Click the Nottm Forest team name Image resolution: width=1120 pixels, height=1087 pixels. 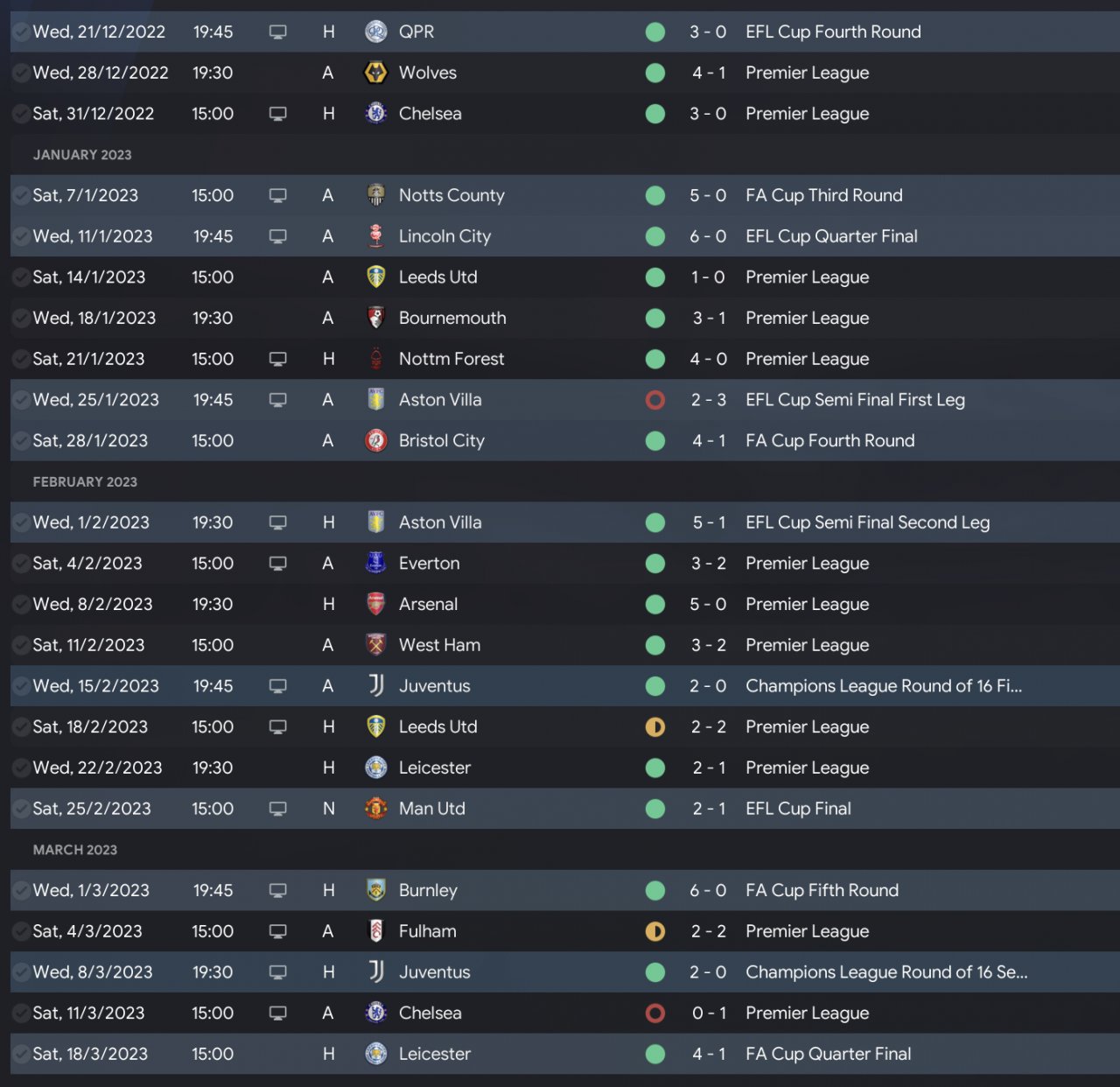pyautogui.click(x=451, y=359)
